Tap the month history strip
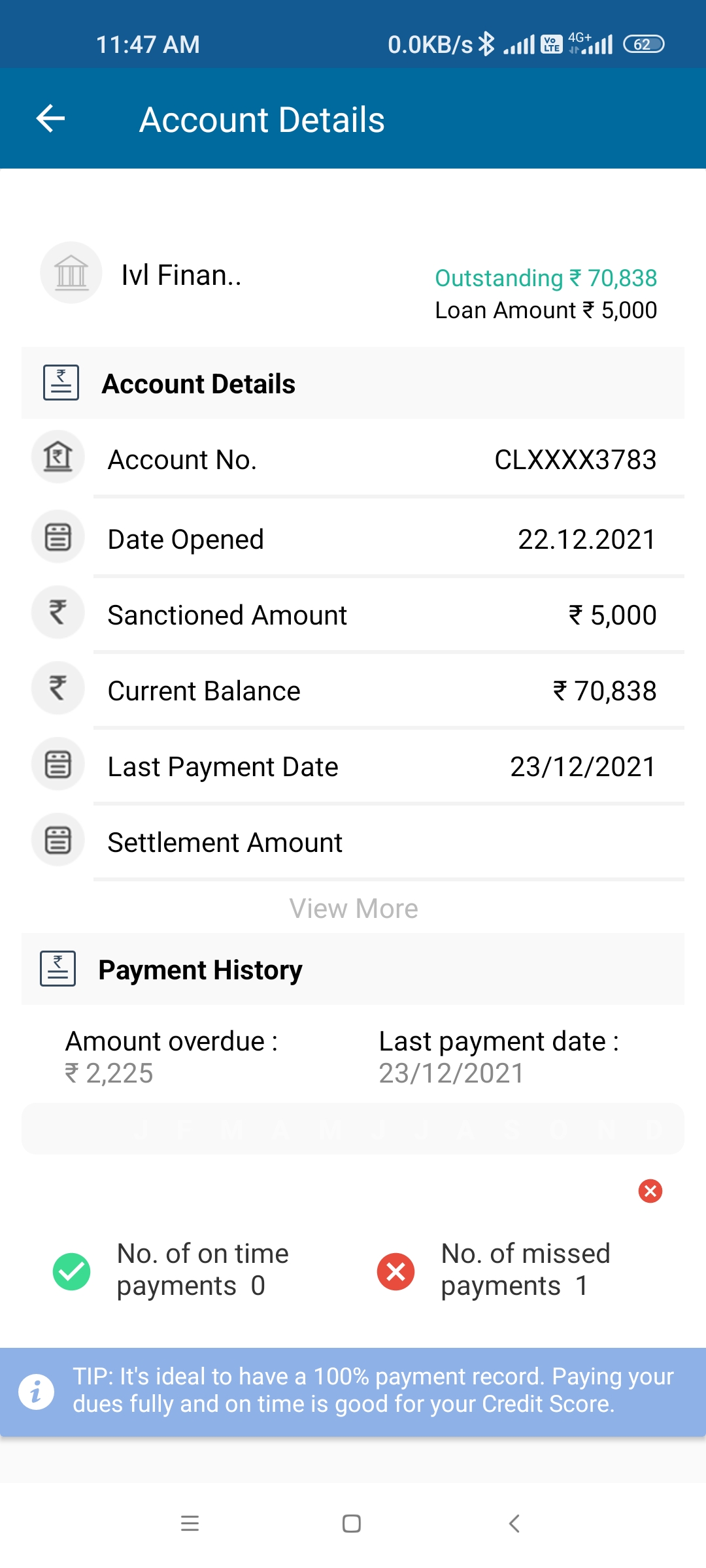The height and width of the screenshot is (1568, 706). (353, 1129)
